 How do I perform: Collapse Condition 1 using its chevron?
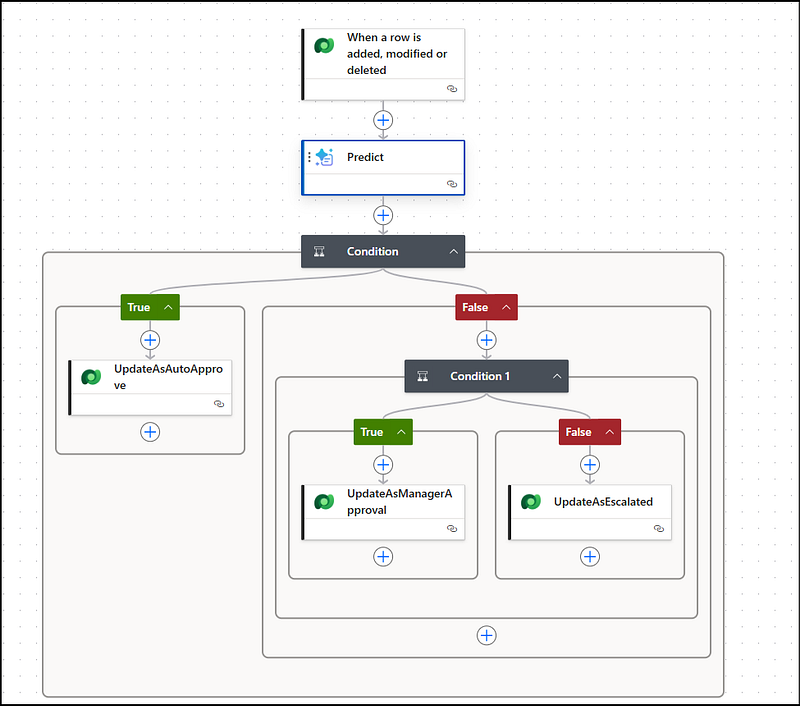pos(557,376)
